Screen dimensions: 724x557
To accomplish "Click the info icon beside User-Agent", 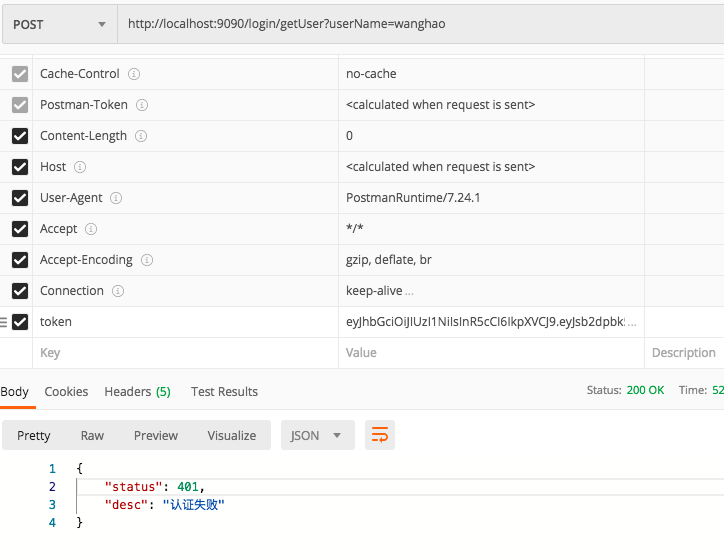I will pos(116,198).
